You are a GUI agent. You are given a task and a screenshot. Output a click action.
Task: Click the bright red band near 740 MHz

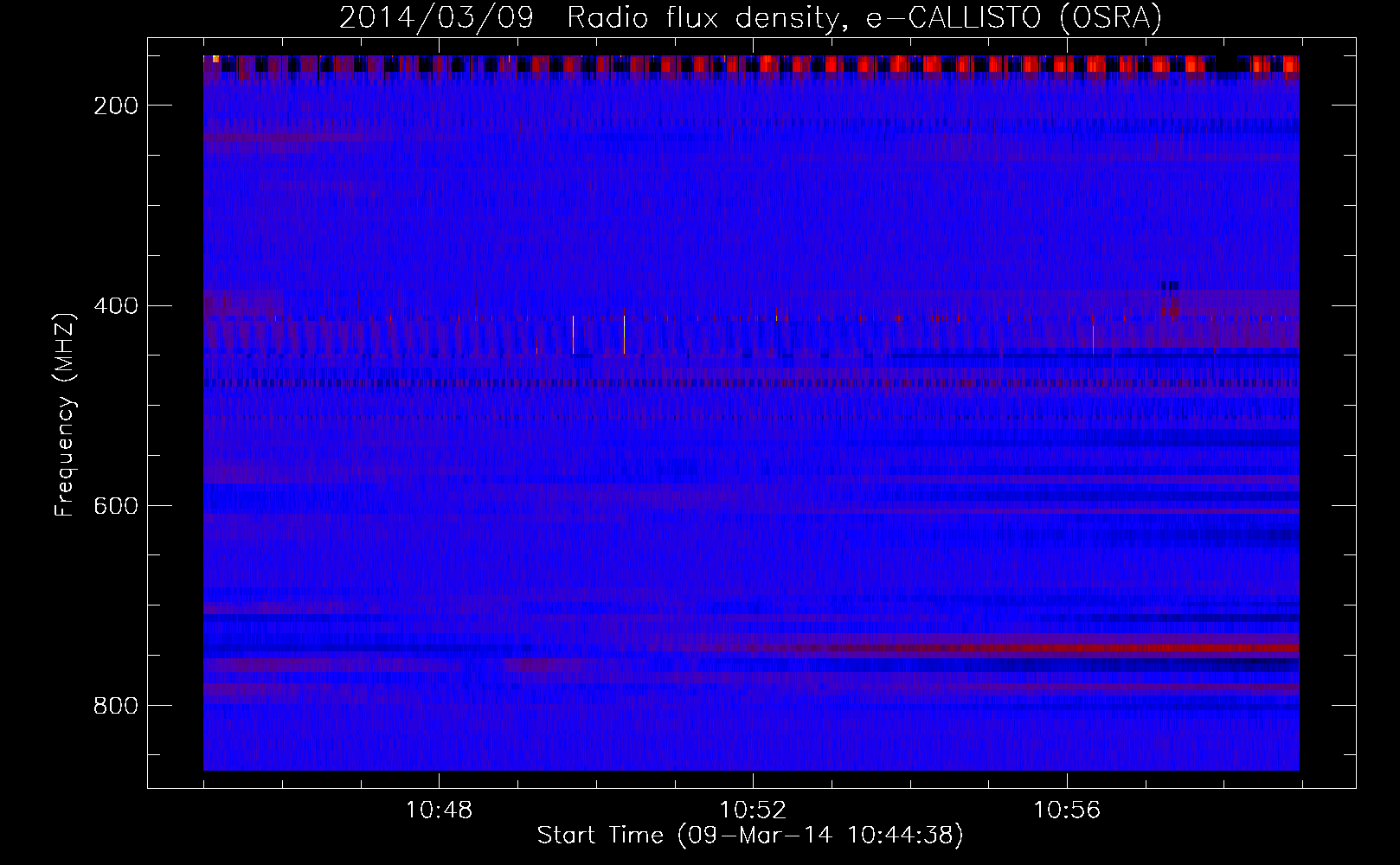coord(1125,648)
